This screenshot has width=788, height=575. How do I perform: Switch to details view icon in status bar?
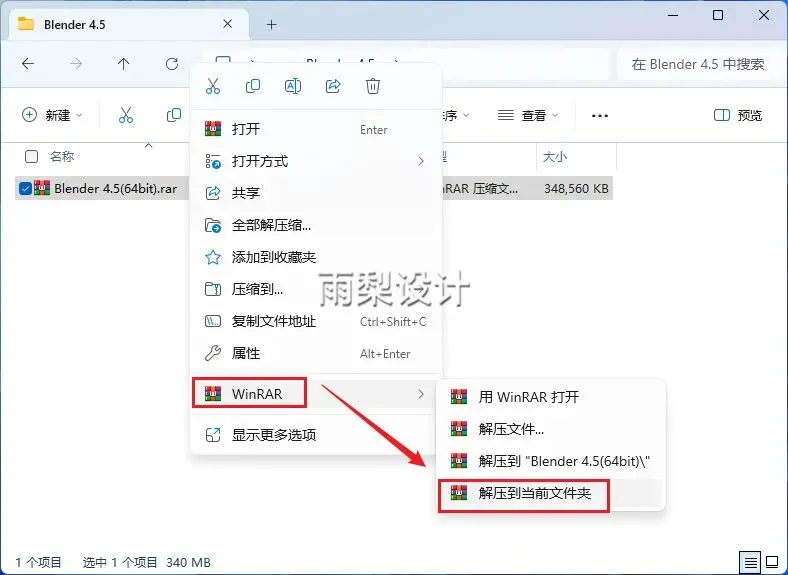click(750, 562)
